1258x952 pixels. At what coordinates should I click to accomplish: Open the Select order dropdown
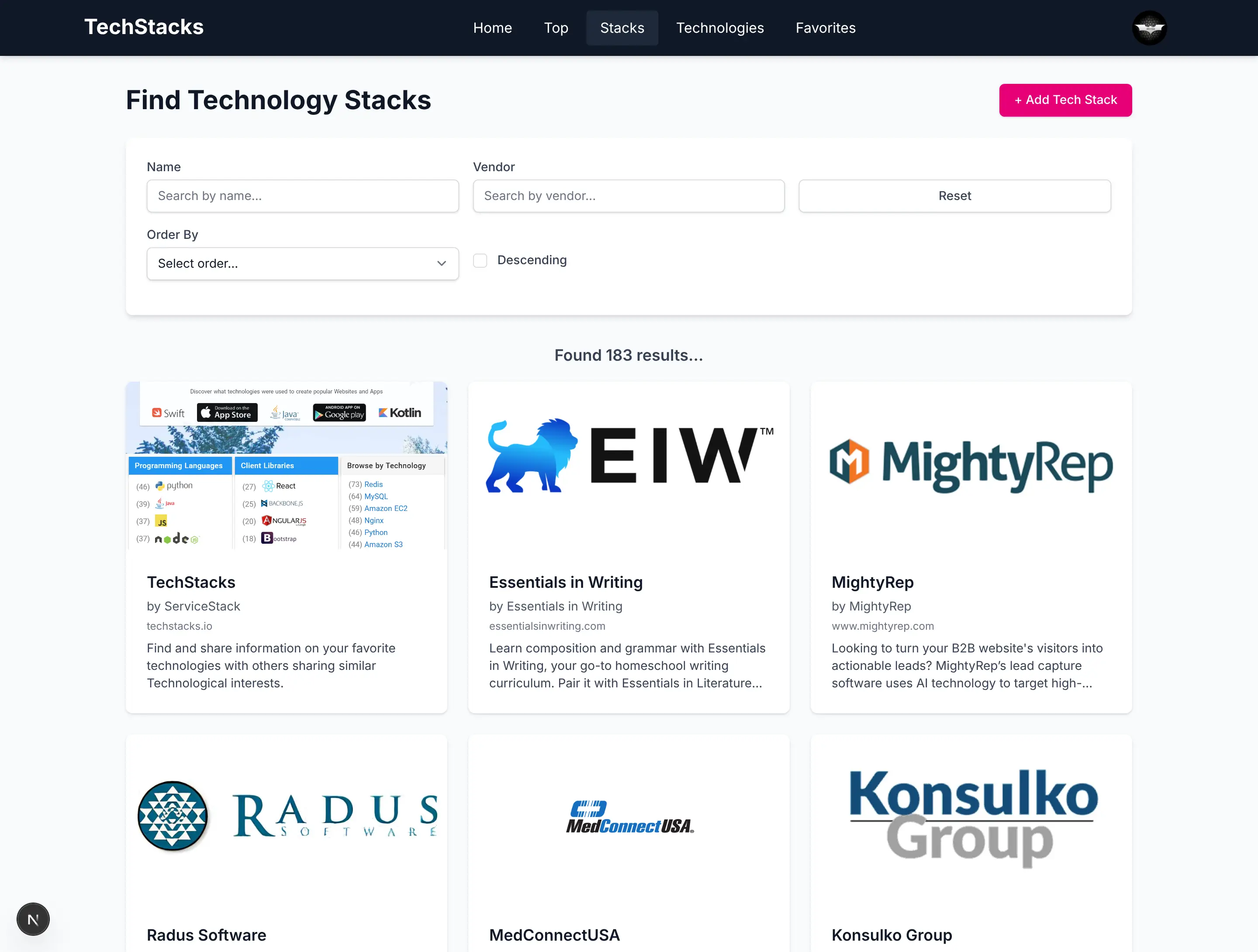[x=303, y=263]
